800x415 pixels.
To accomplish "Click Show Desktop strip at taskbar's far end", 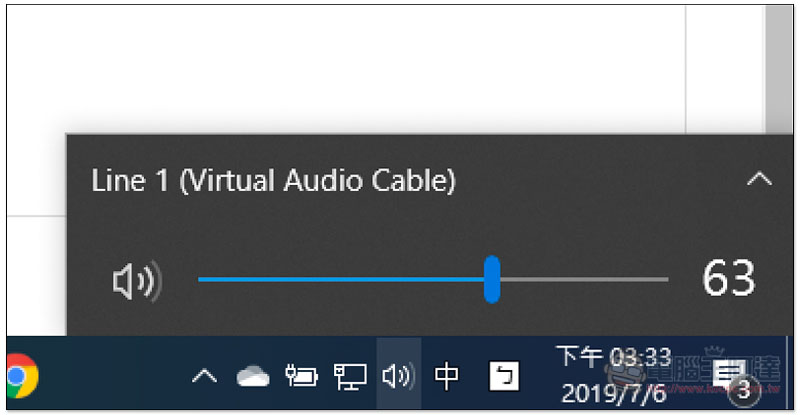I will (790, 373).
